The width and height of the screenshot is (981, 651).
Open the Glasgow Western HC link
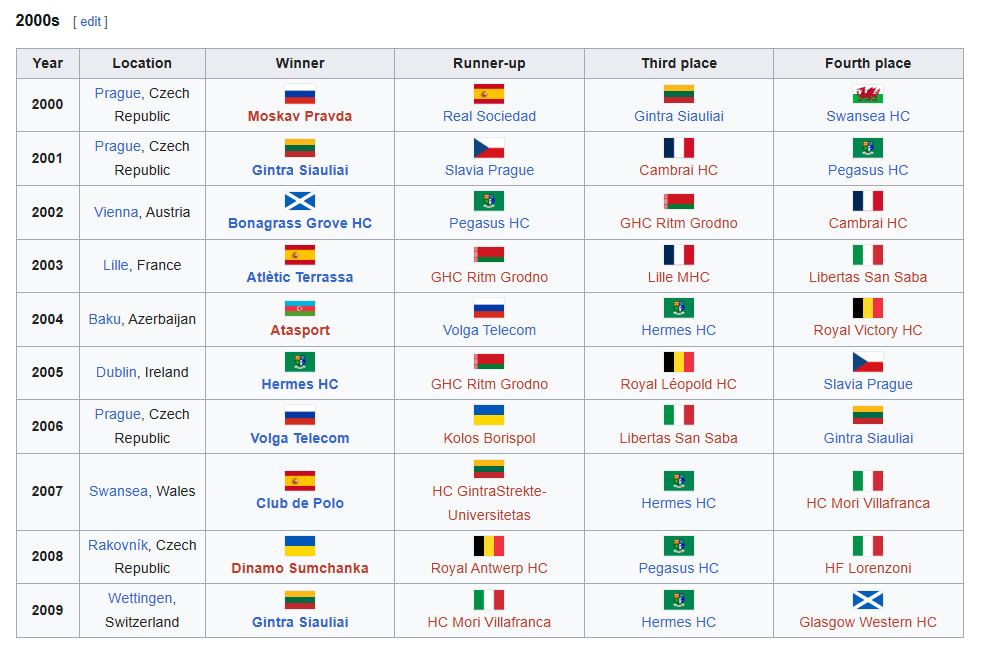pyautogui.click(x=868, y=622)
